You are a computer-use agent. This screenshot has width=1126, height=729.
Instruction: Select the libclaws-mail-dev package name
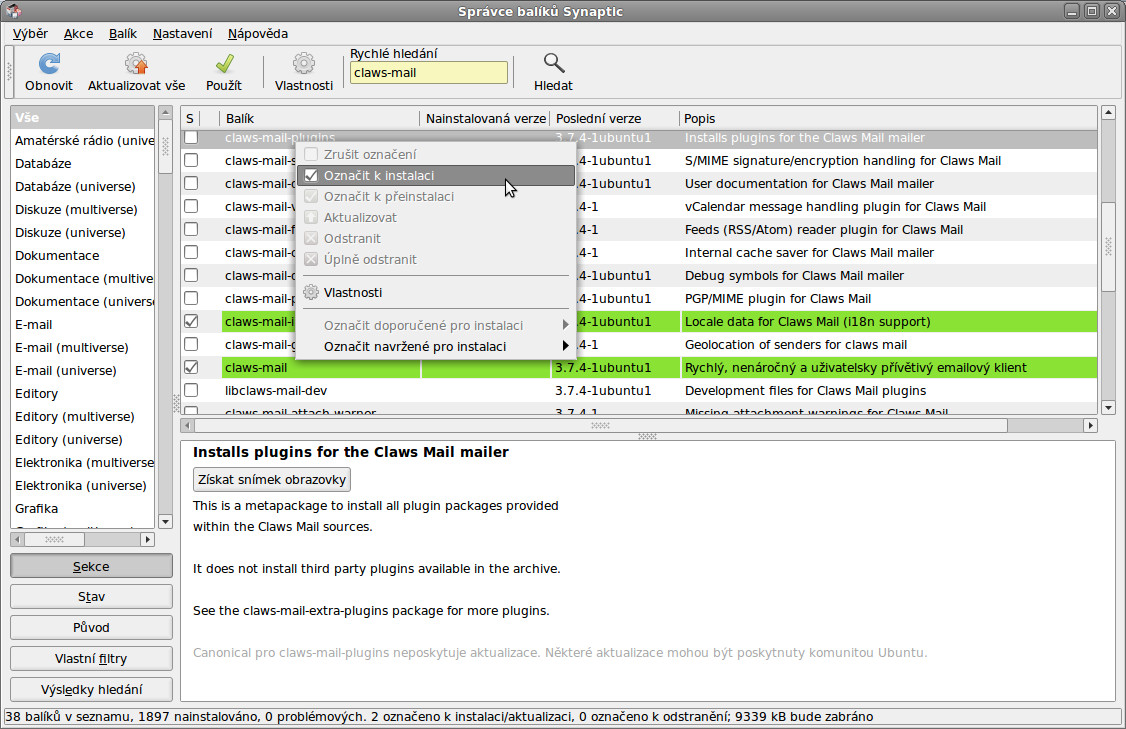[276, 390]
